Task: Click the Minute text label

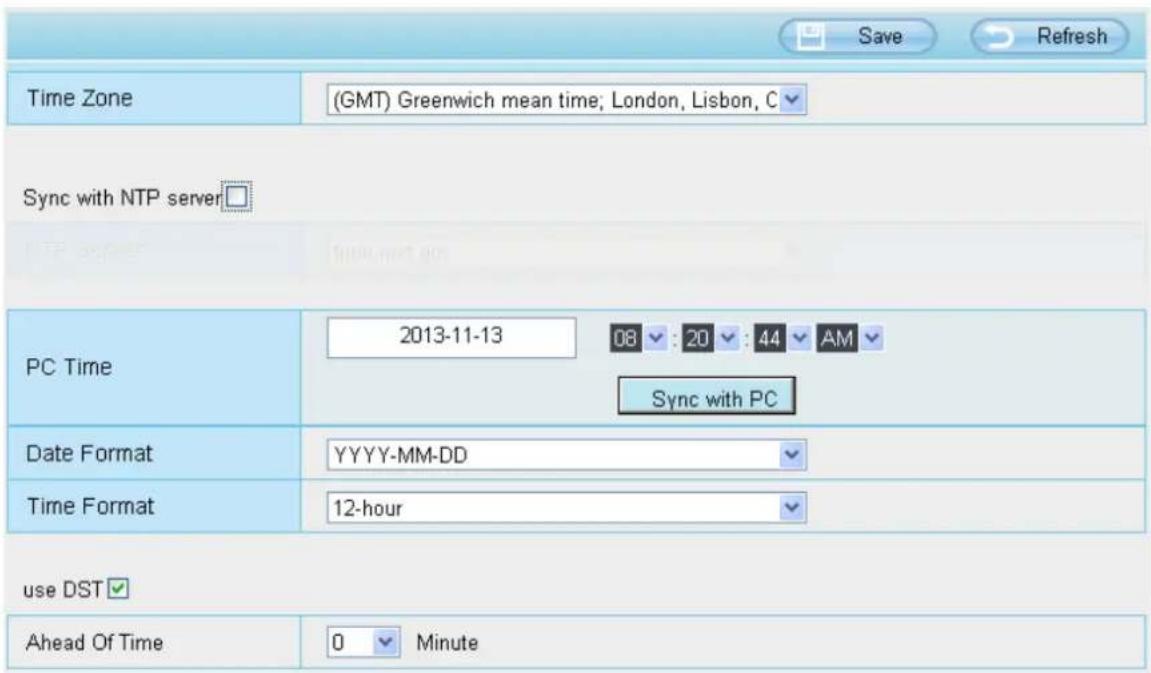Action: tap(447, 642)
